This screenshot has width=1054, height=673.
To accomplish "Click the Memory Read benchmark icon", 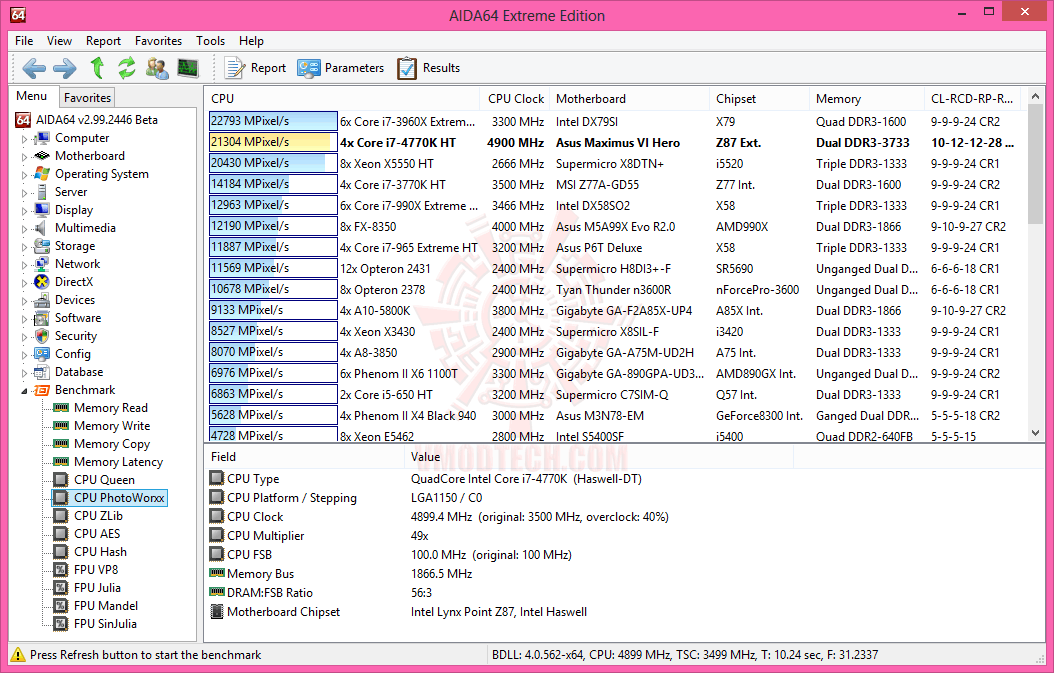I will [x=61, y=407].
